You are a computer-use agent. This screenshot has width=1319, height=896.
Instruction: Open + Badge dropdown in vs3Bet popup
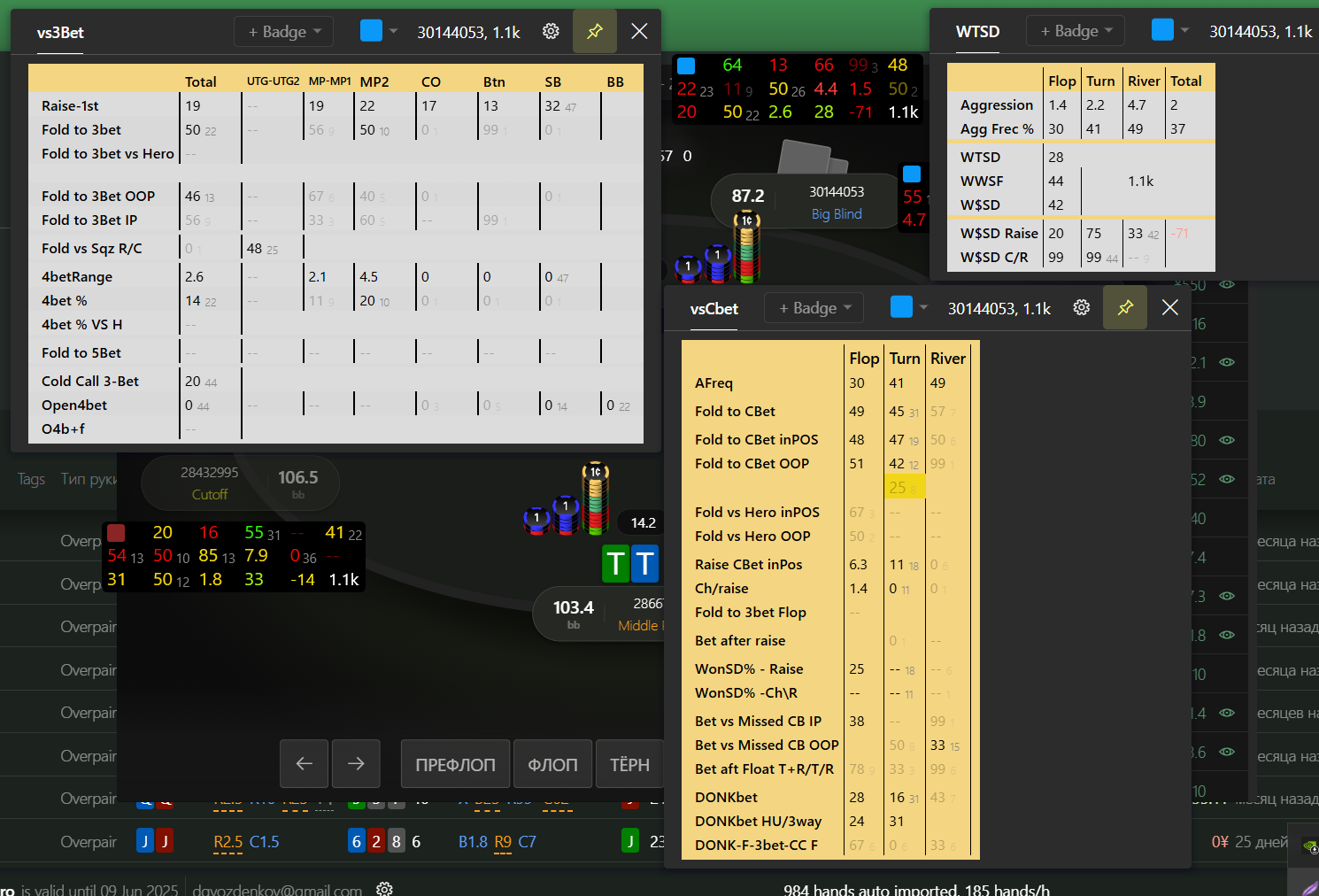tap(284, 31)
